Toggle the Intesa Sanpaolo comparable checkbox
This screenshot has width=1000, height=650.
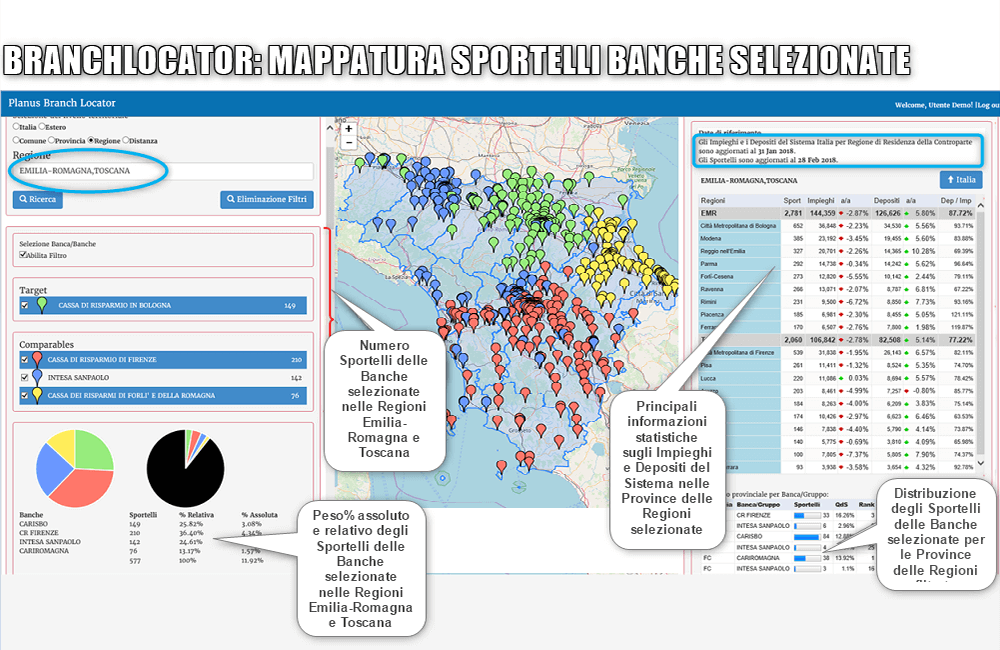(25, 378)
